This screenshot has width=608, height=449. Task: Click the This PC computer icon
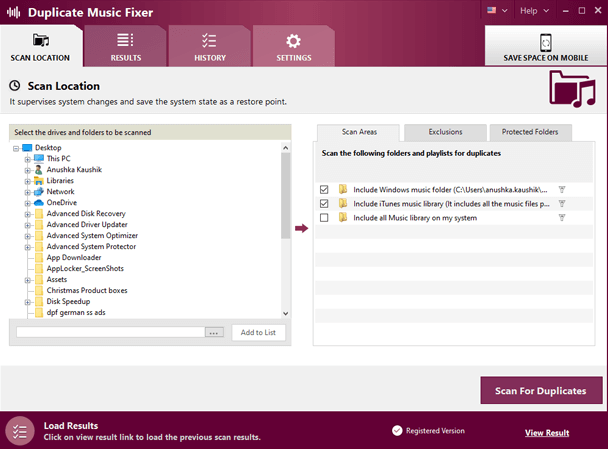tap(39, 159)
